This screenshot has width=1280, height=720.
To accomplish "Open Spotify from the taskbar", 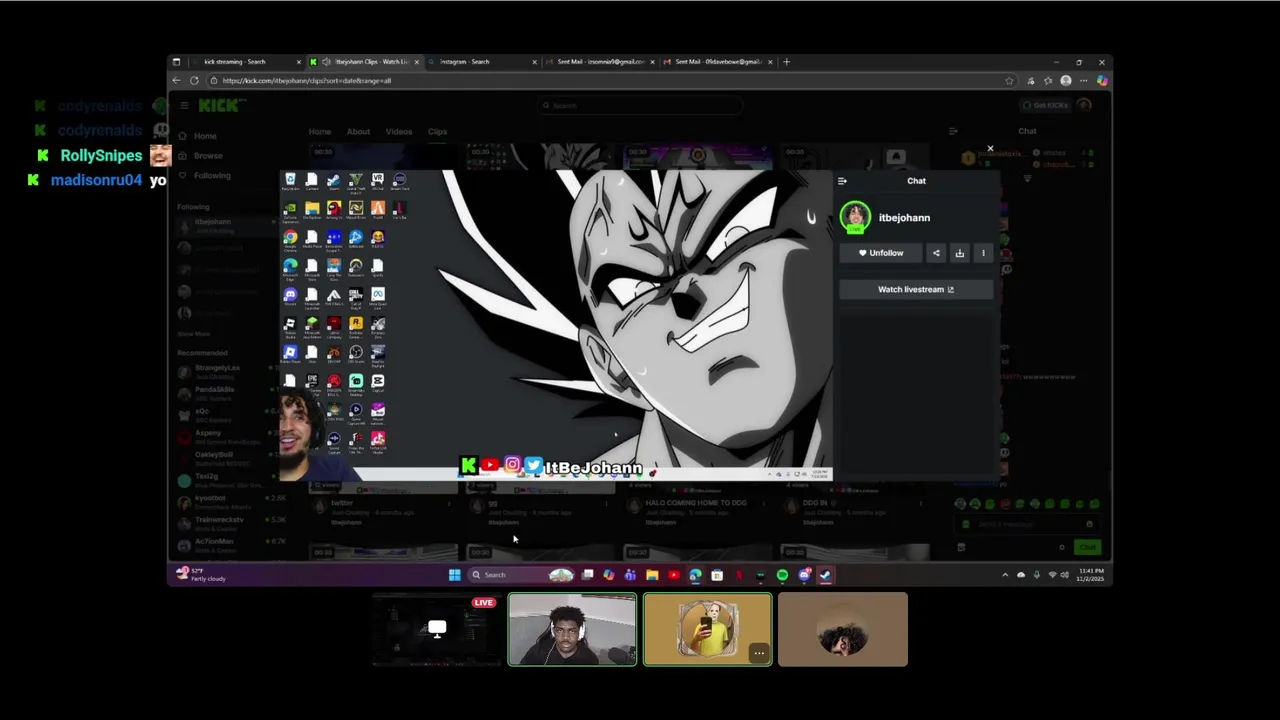I will click(782, 575).
